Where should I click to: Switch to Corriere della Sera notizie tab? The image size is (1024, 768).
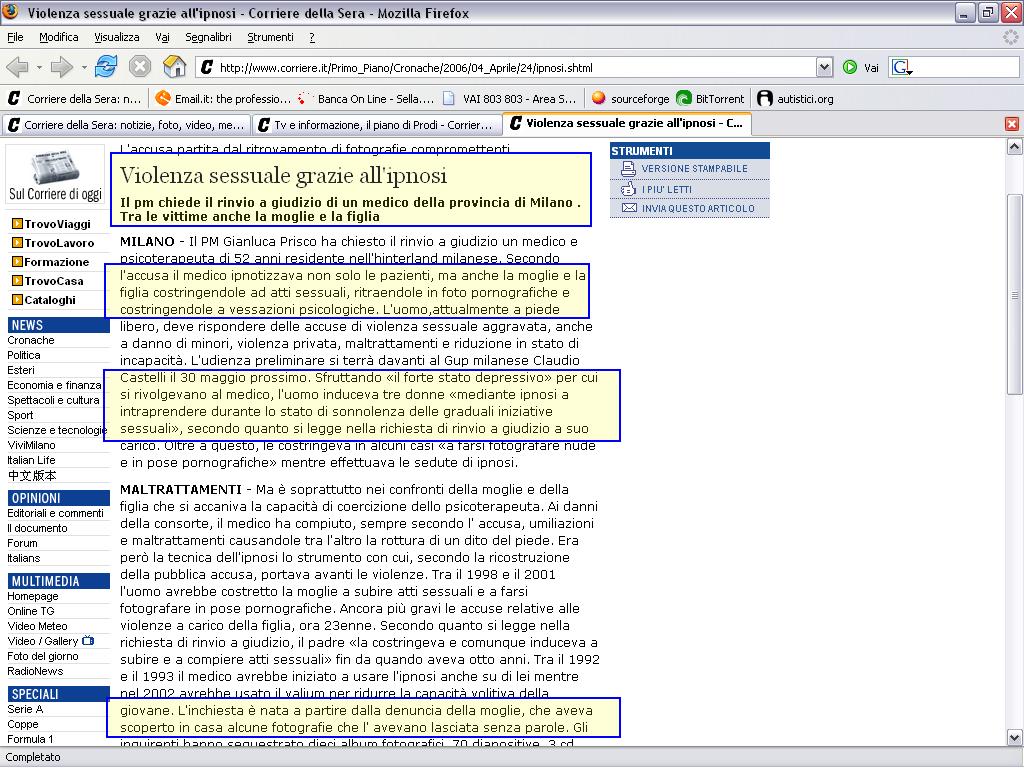[x=126, y=125]
